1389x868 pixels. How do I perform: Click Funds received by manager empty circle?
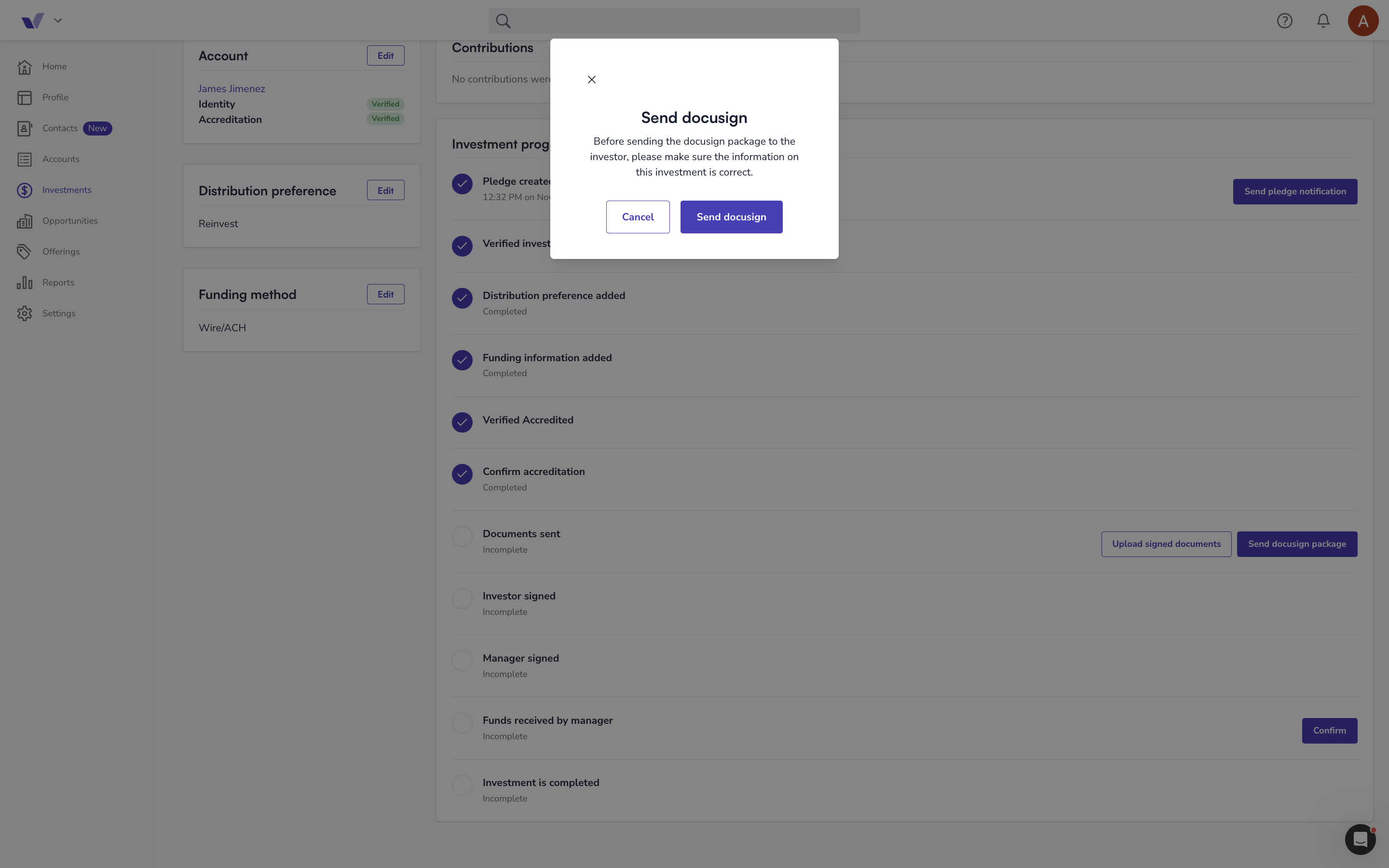point(462,723)
